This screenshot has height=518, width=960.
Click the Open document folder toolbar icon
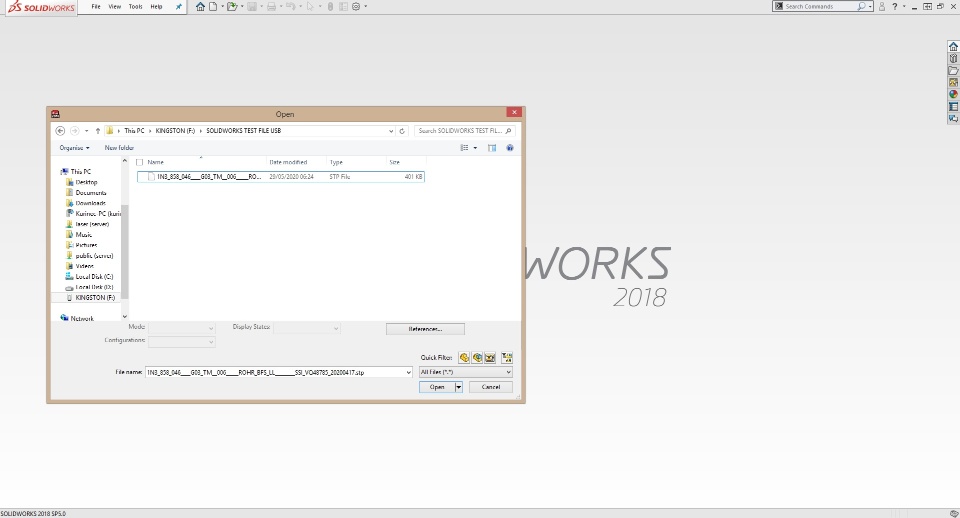(231, 7)
